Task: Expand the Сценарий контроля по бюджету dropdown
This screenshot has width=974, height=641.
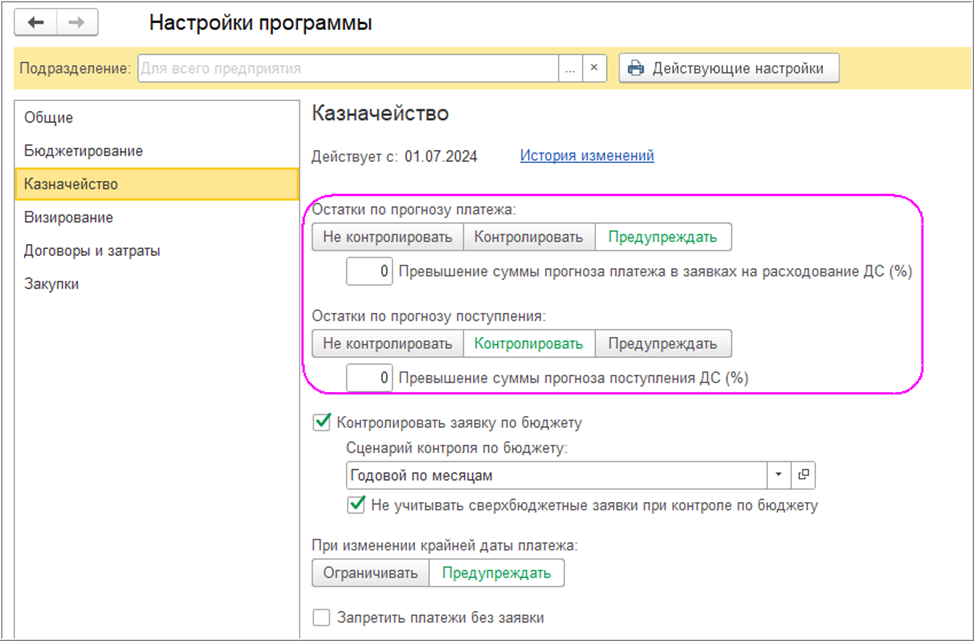Action: point(778,475)
